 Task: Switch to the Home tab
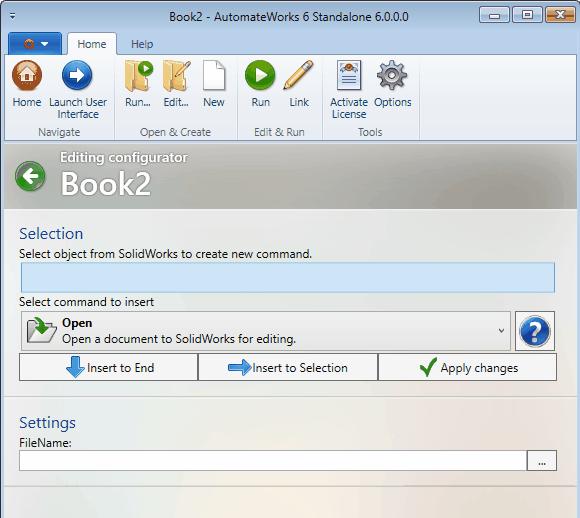click(x=92, y=44)
